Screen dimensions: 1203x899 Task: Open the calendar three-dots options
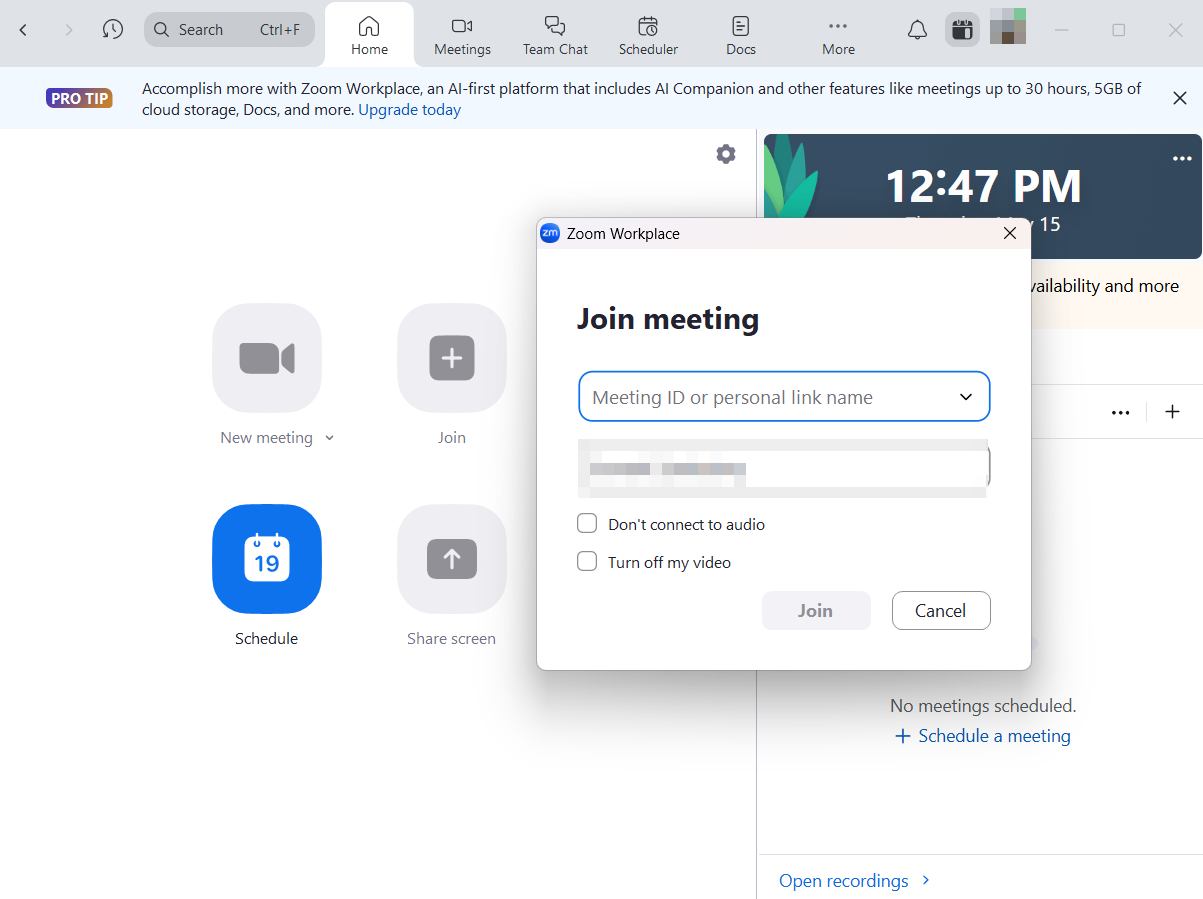click(x=1121, y=412)
